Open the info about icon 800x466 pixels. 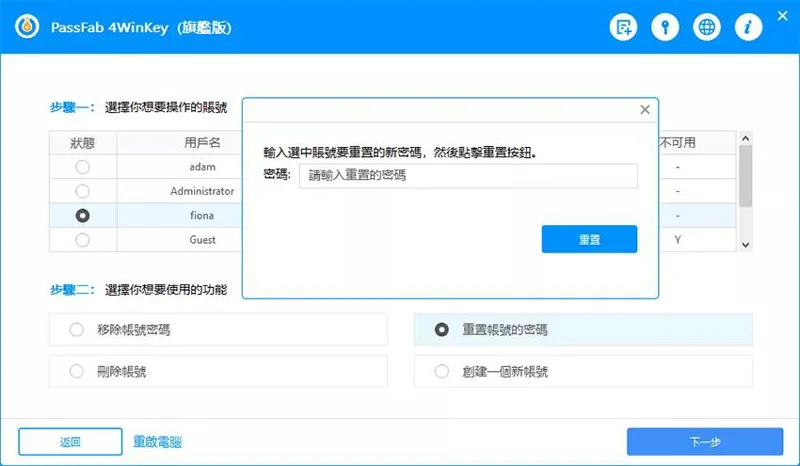tap(748, 27)
